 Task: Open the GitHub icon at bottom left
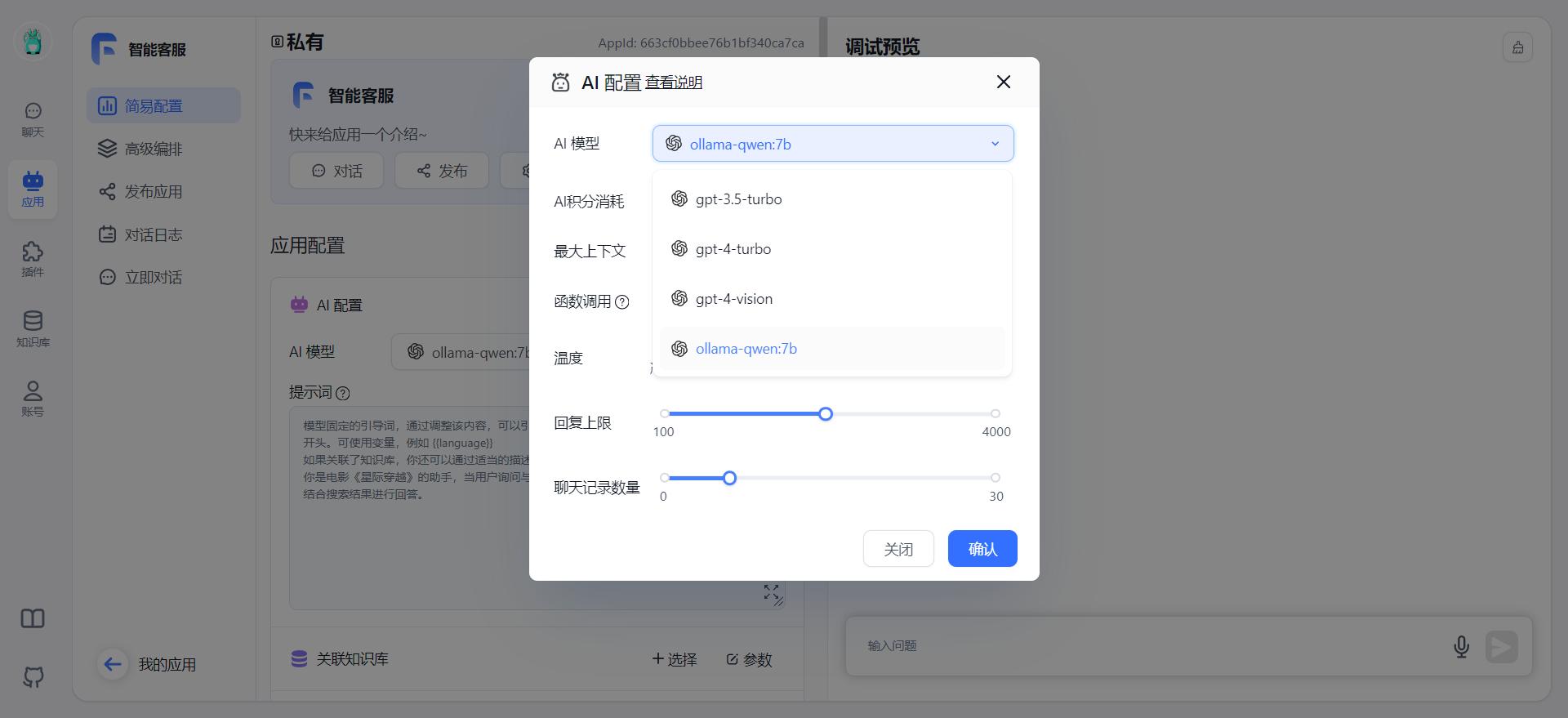tap(33, 676)
